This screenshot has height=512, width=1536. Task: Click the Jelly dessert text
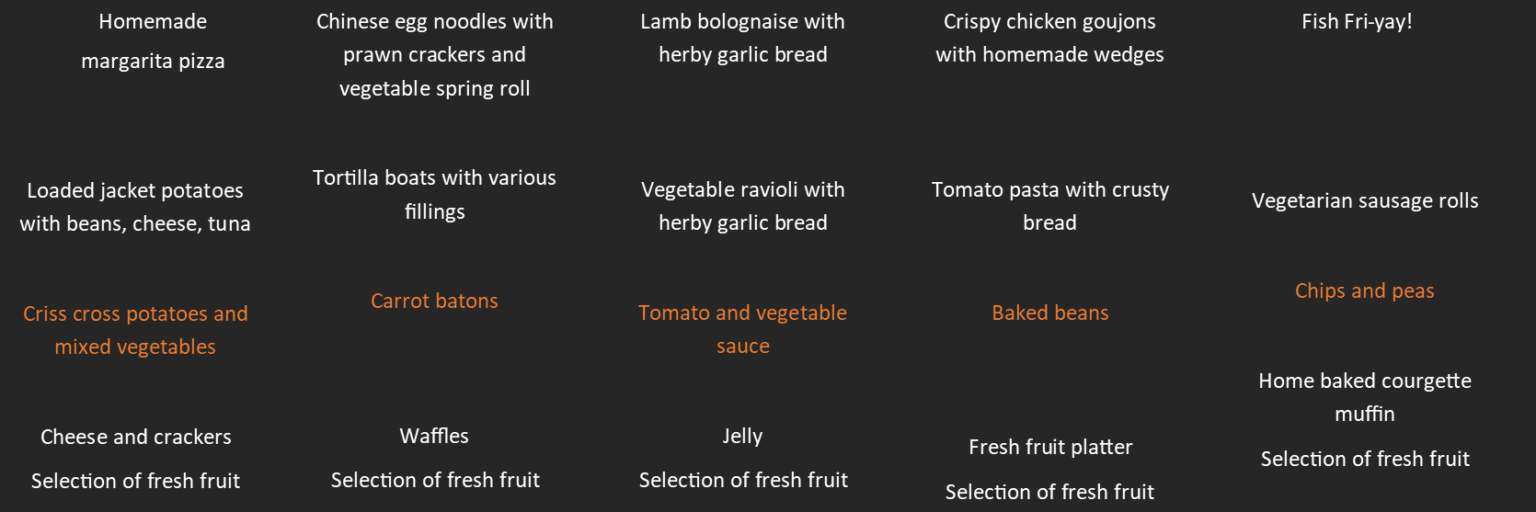pos(743,436)
